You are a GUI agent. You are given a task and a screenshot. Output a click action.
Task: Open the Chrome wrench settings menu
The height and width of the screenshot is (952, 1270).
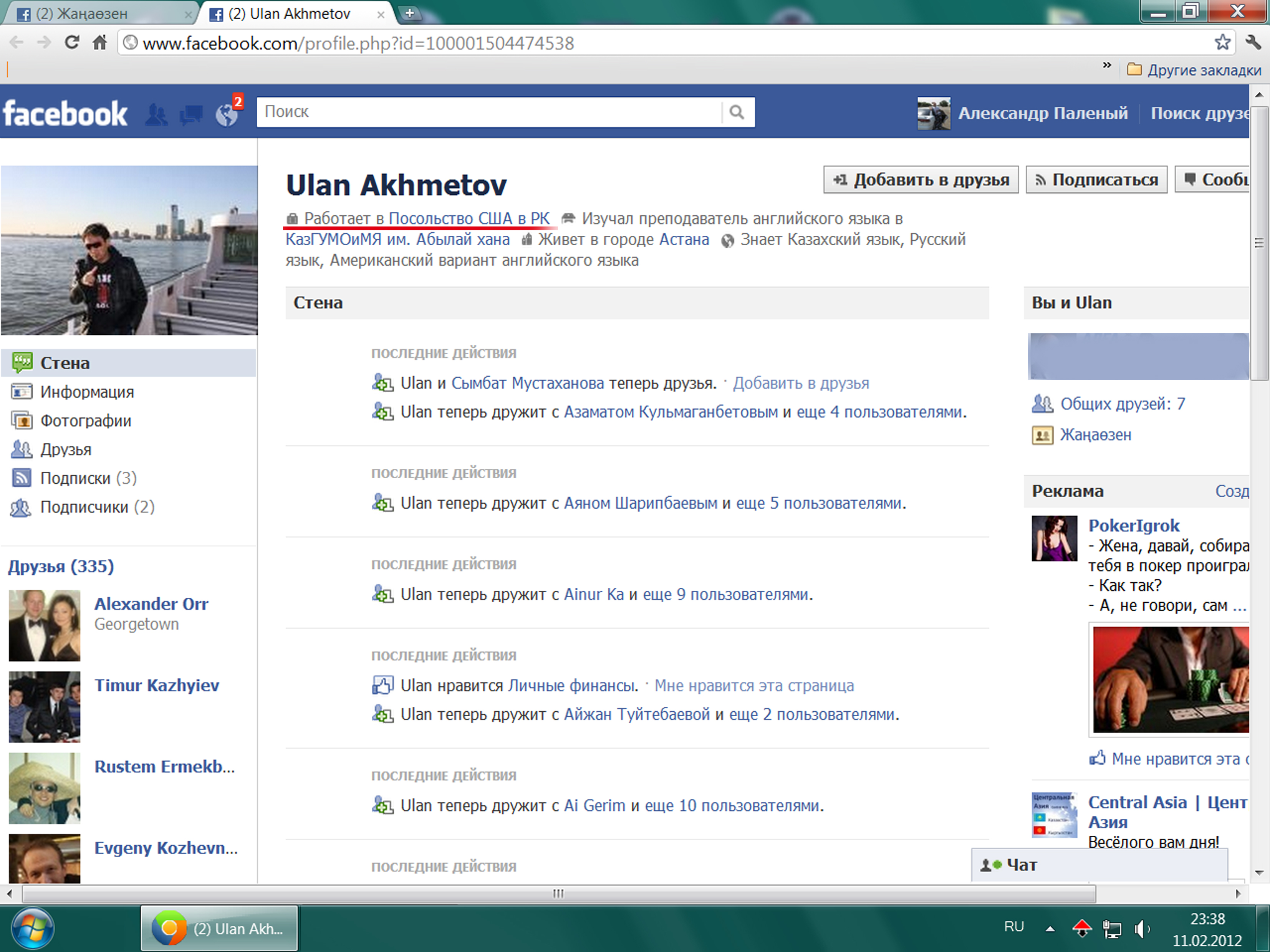coord(1253,43)
